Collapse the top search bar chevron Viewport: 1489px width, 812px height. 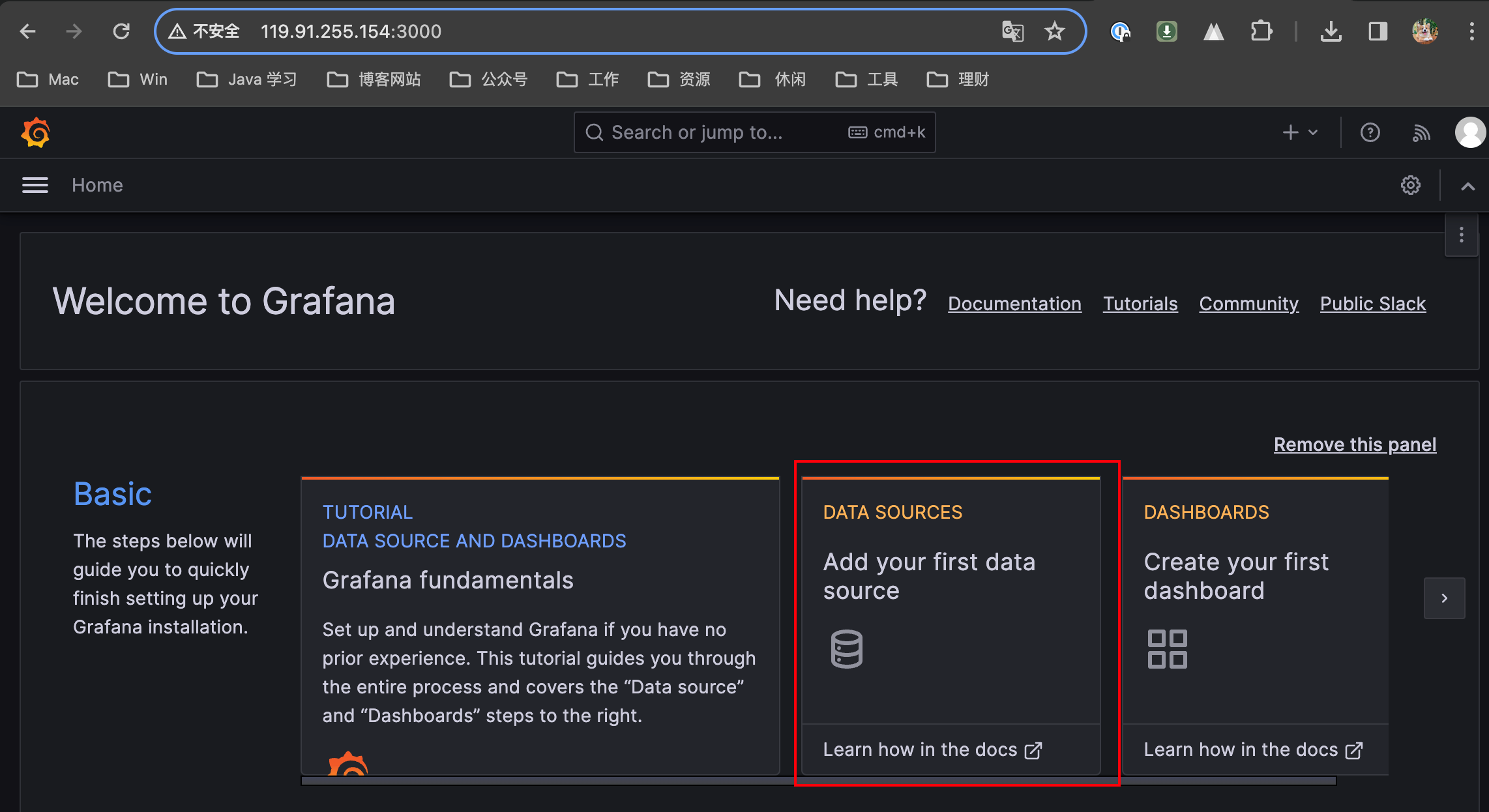pos(1467,186)
